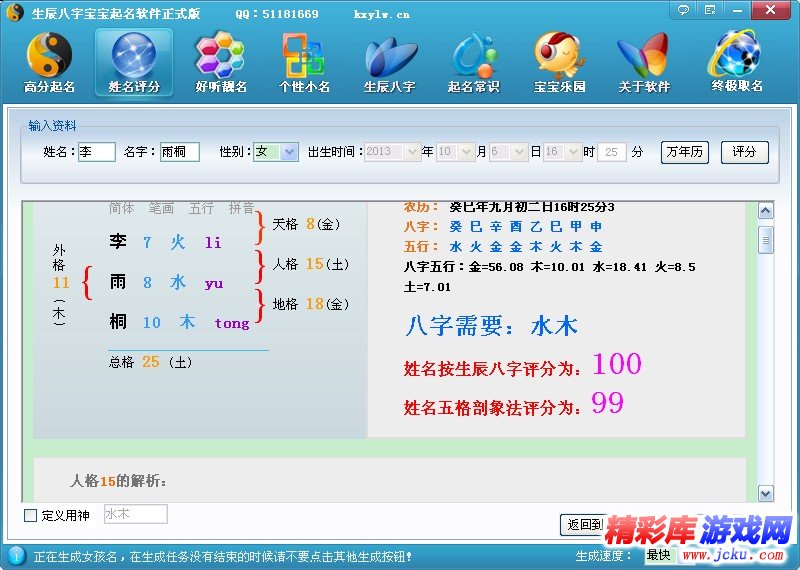The width and height of the screenshot is (800, 570).
Task: Click the scroll down arrow of results panel
Action: point(766,493)
